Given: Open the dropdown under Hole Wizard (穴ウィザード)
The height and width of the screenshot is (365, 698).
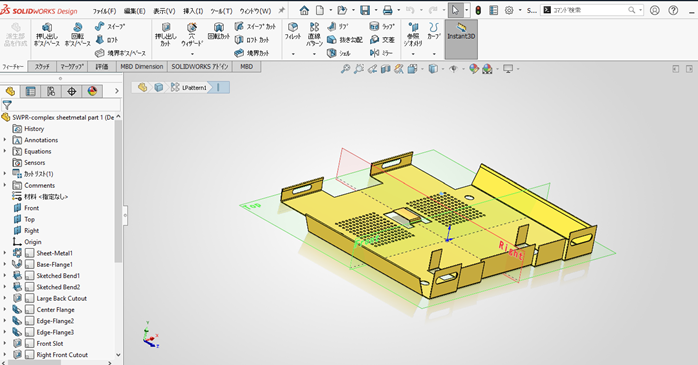Looking at the screenshot, I should (192, 54).
